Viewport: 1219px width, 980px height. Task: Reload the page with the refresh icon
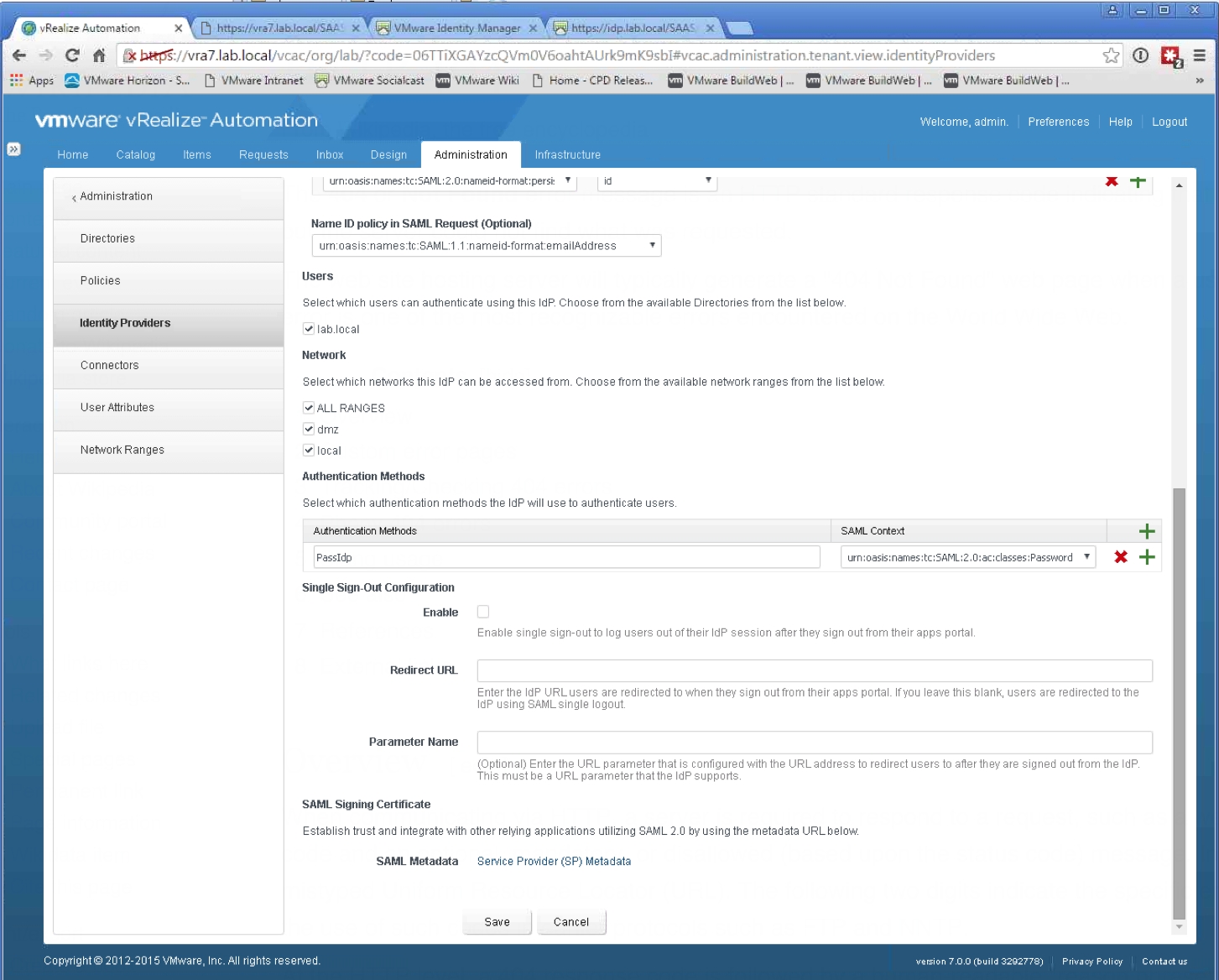(x=72, y=55)
